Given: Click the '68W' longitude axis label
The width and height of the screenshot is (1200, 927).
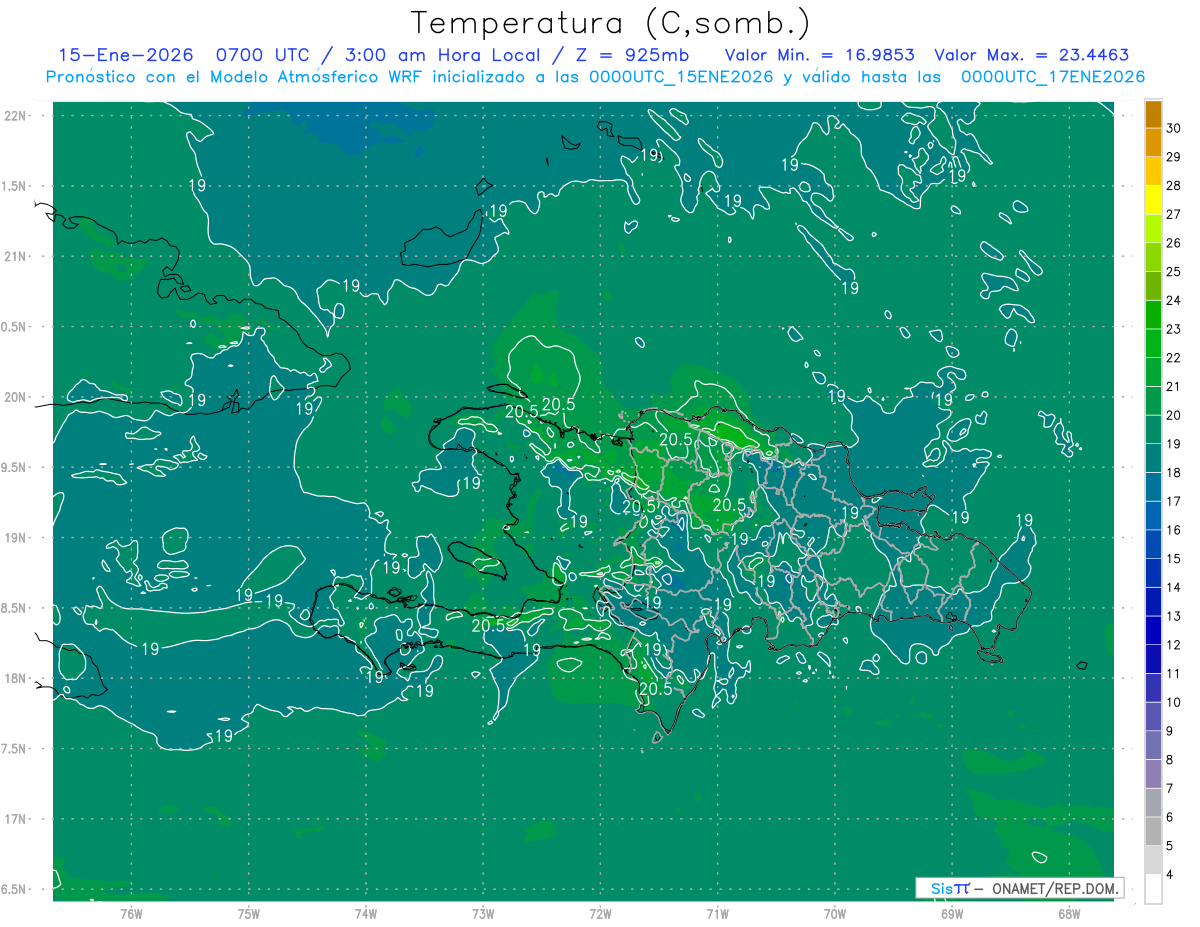Looking at the screenshot, I should (x=1069, y=914).
